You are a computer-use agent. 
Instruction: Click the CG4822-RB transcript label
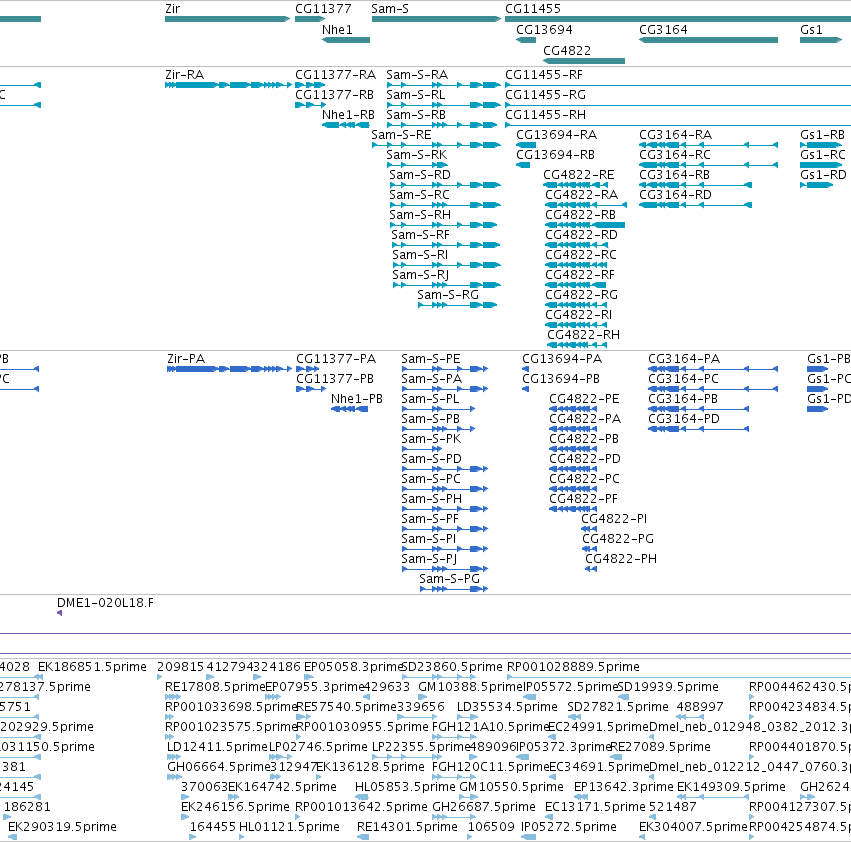(x=580, y=214)
